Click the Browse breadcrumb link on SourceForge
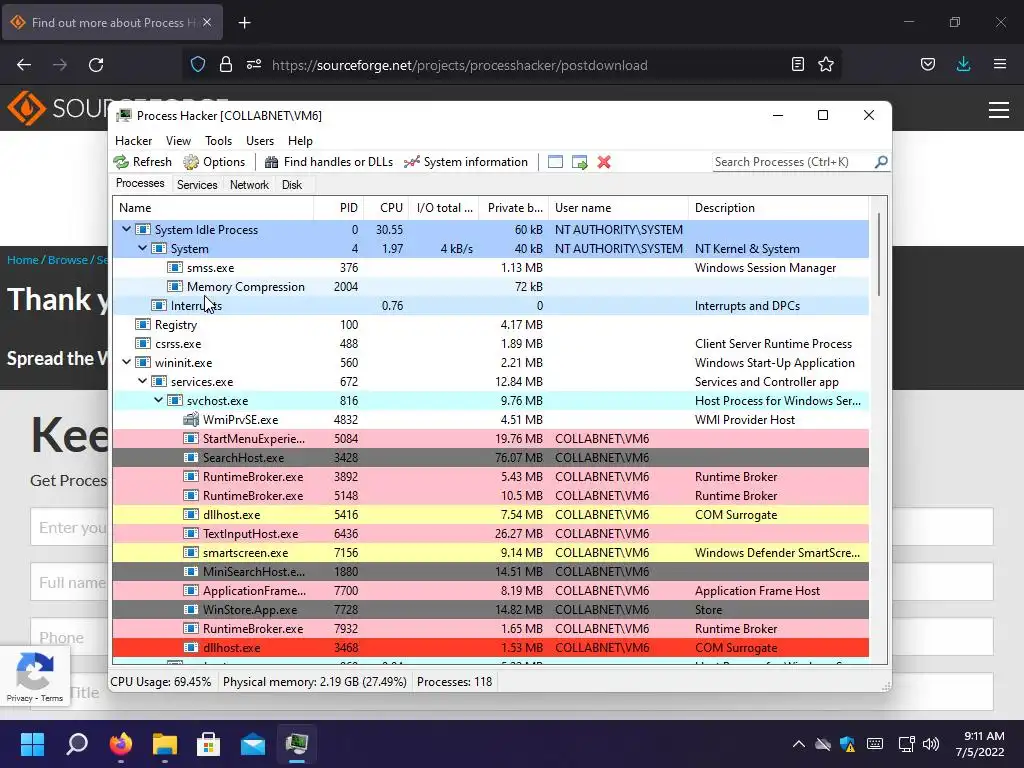The width and height of the screenshot is (1024, 768). pyautogui.click(x=67, y=260)
